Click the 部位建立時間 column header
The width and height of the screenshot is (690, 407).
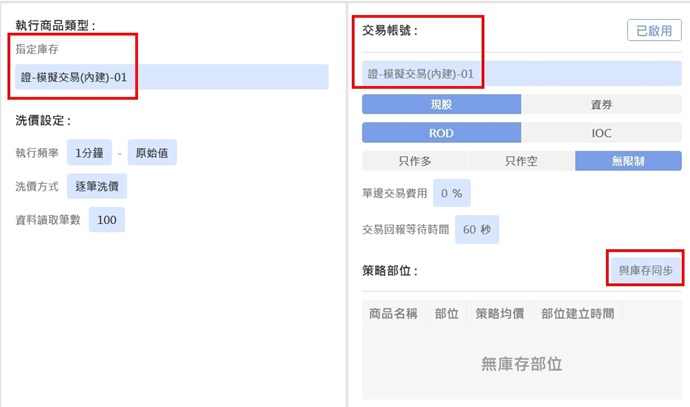(x=577, y=313)
